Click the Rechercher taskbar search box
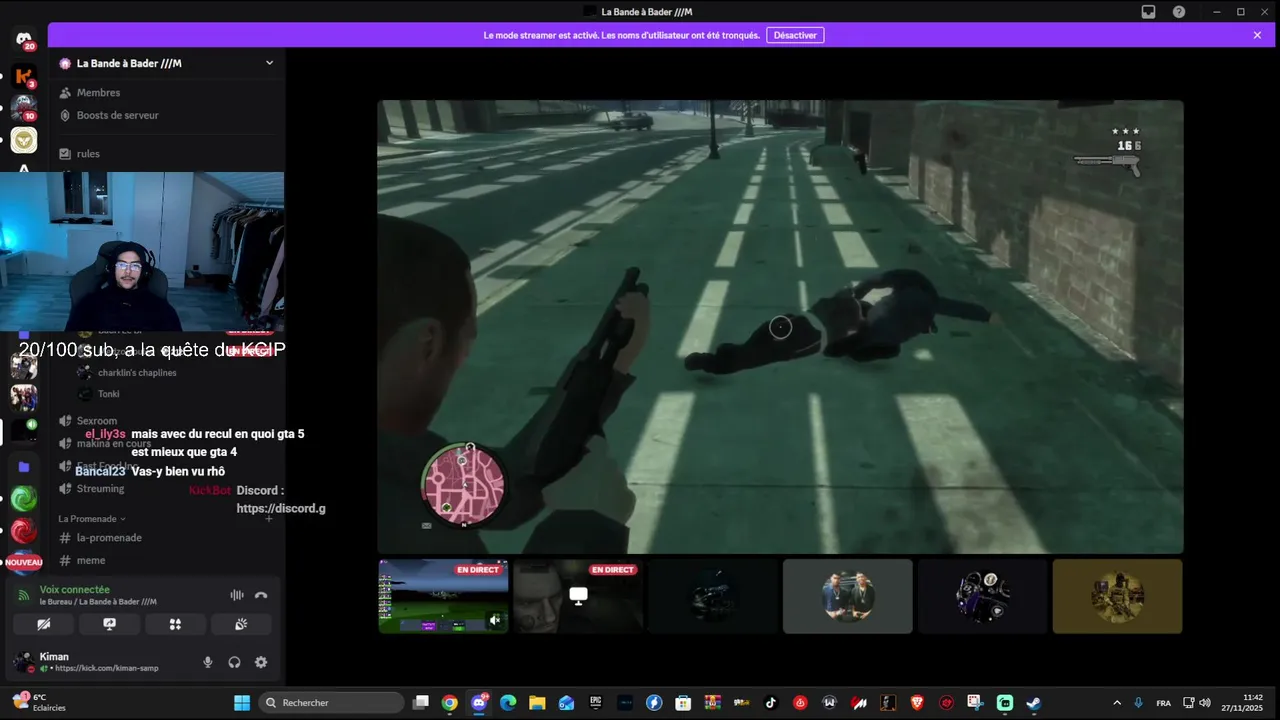 tap(331, 703)
